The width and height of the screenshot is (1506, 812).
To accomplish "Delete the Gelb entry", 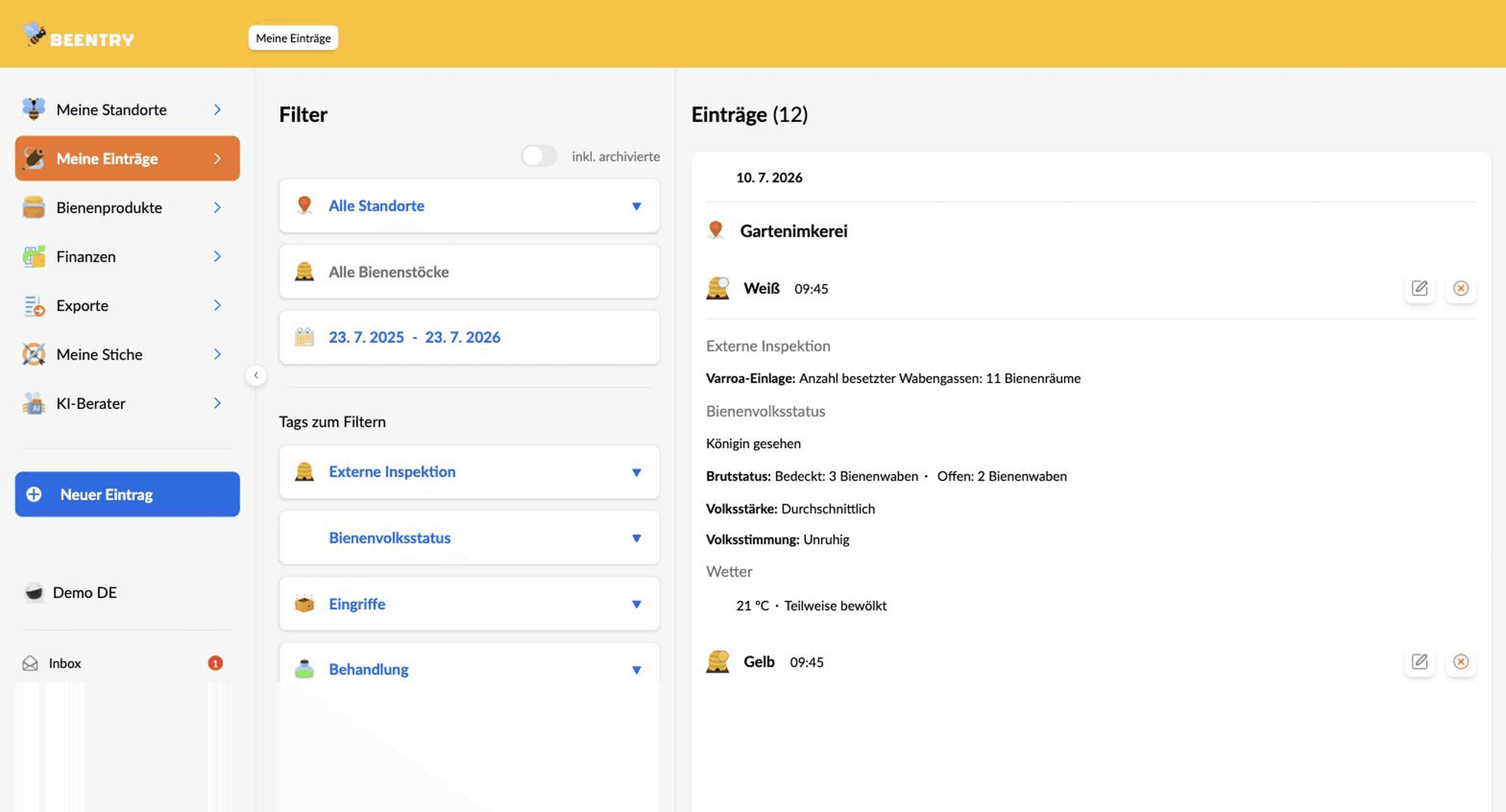I will pyautogui.click(x=1460, y=662).
